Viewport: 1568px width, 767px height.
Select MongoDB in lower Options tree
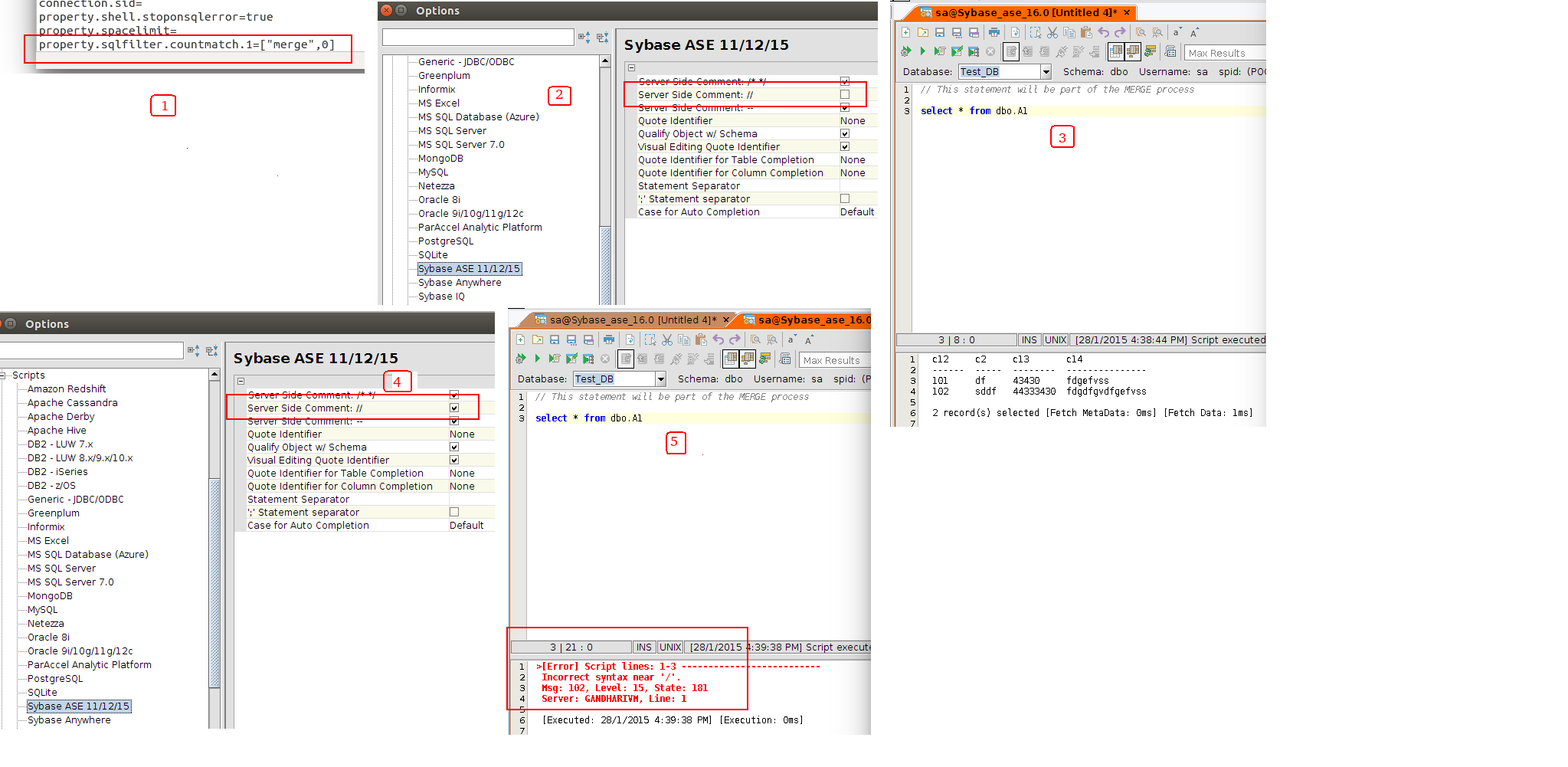coord(50,595)
